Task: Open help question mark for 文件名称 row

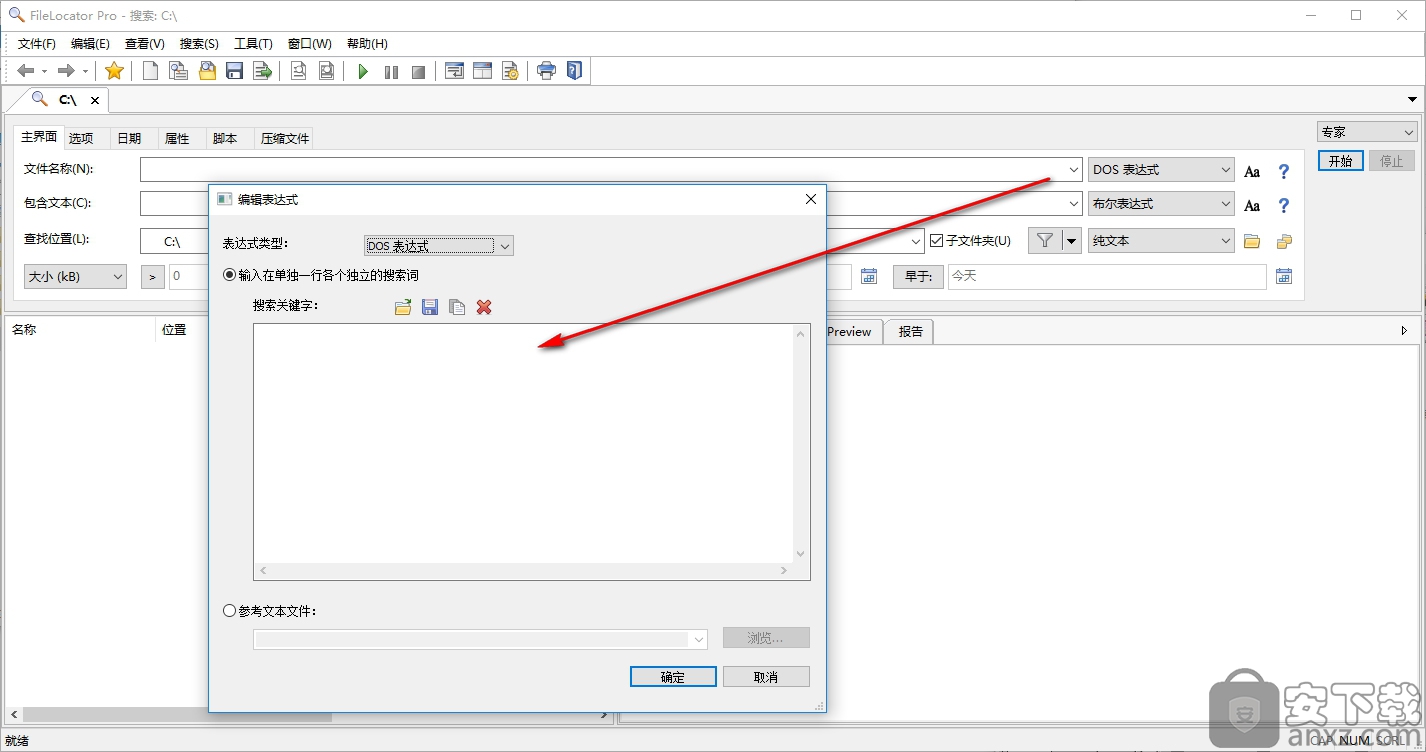Action: coord(1284,172)
